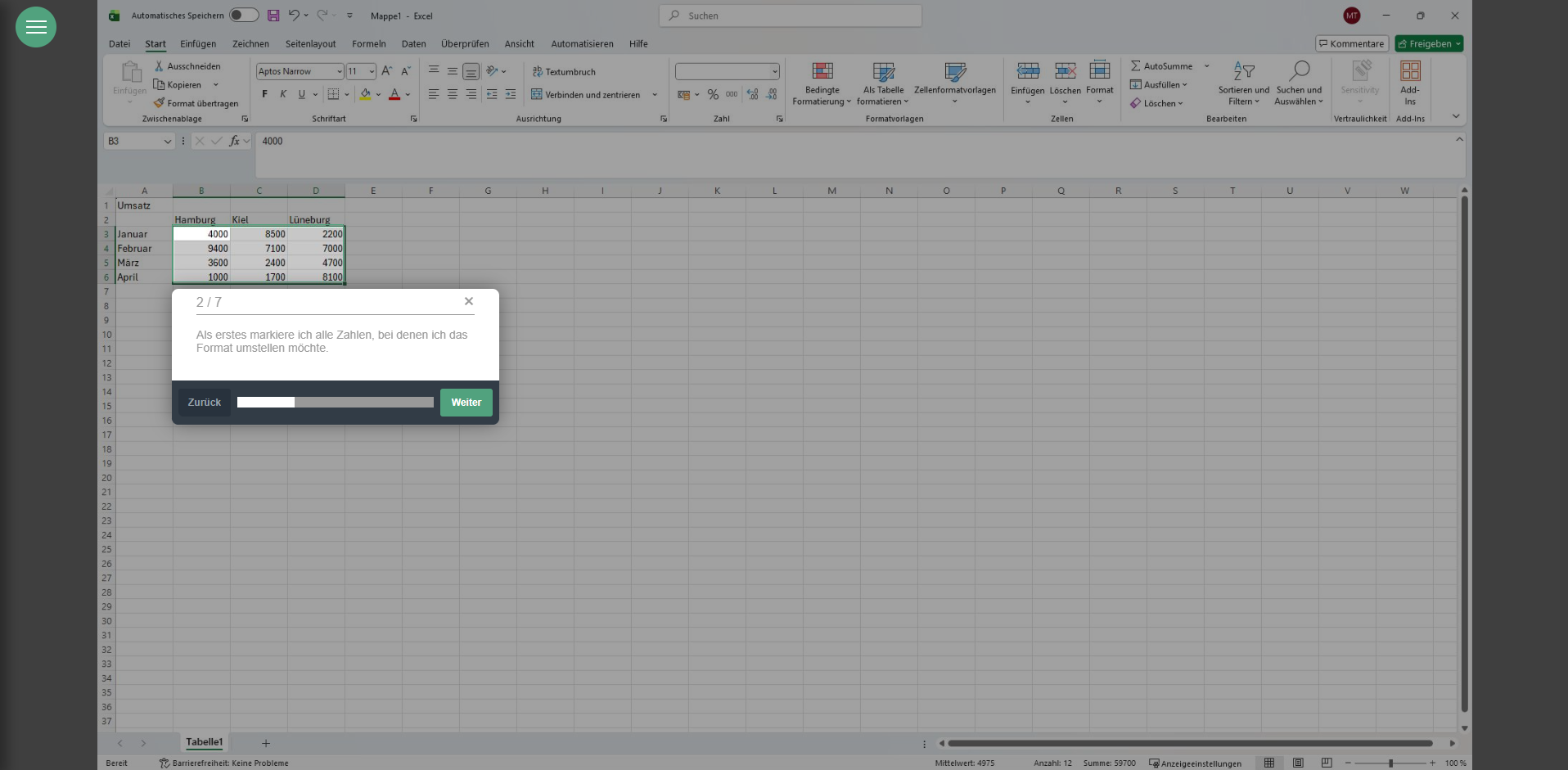Screen dimensions: 1568x770
Task: Click Verbinden und zentrieren icon
Action: click(x=537, y=95)
